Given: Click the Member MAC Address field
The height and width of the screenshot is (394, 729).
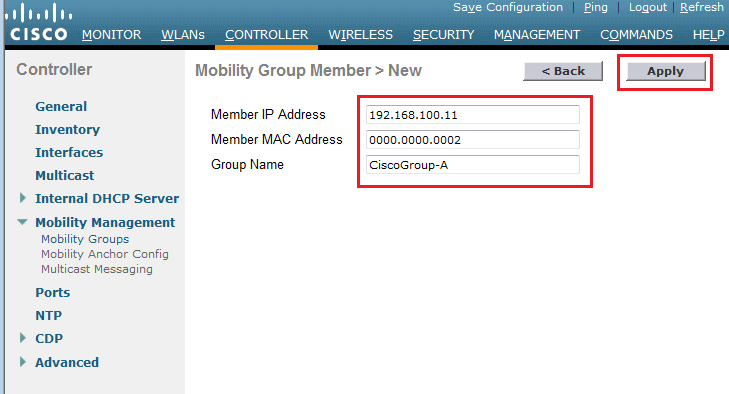Looking at the screenshot, I should click(x=473, y=140).
